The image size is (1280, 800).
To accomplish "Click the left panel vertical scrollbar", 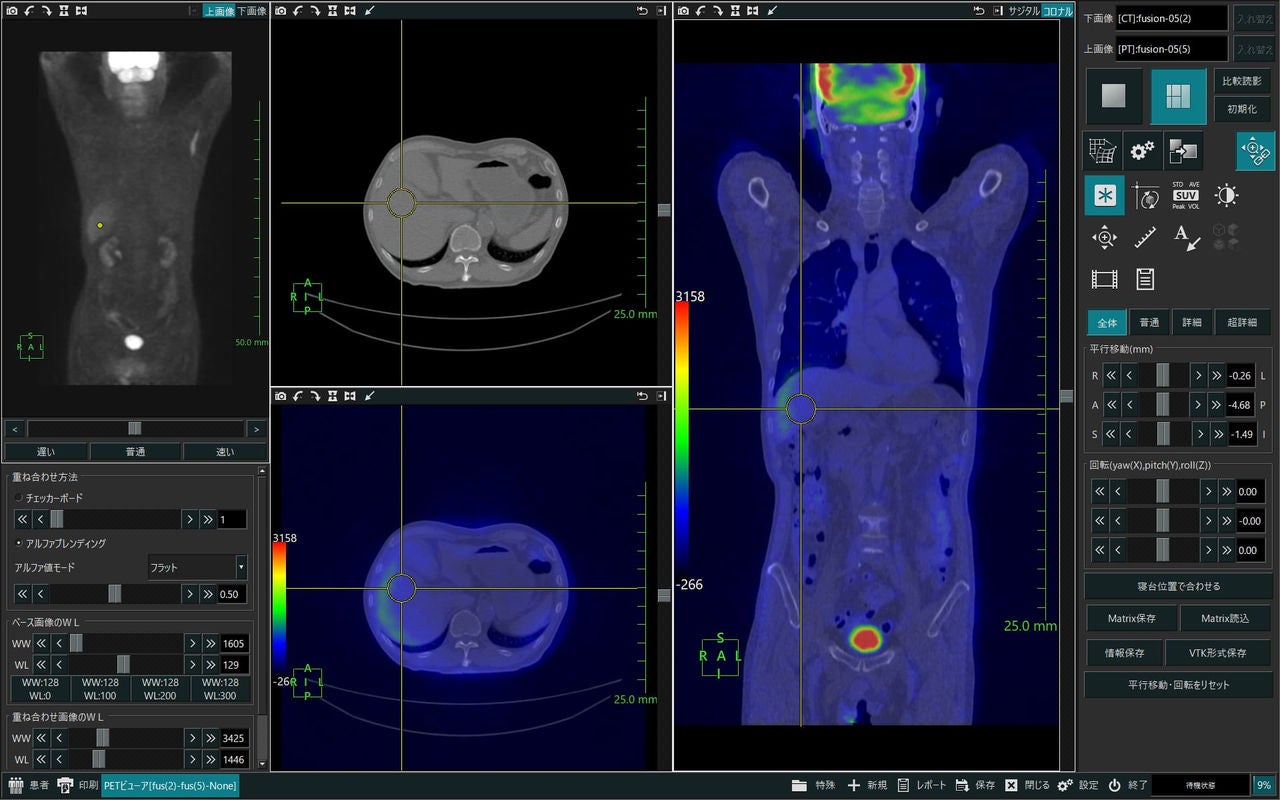I will click(263, 620).
